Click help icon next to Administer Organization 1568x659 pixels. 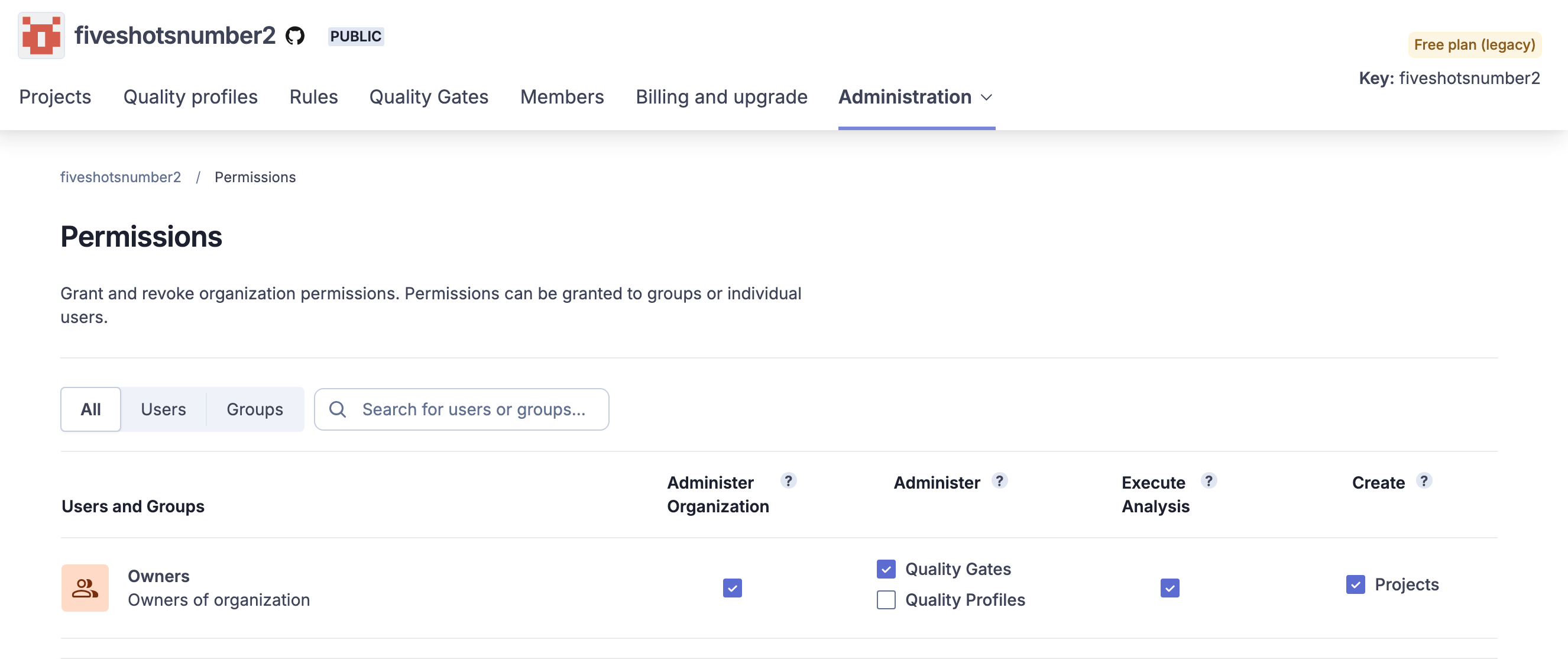pos(788,481)
